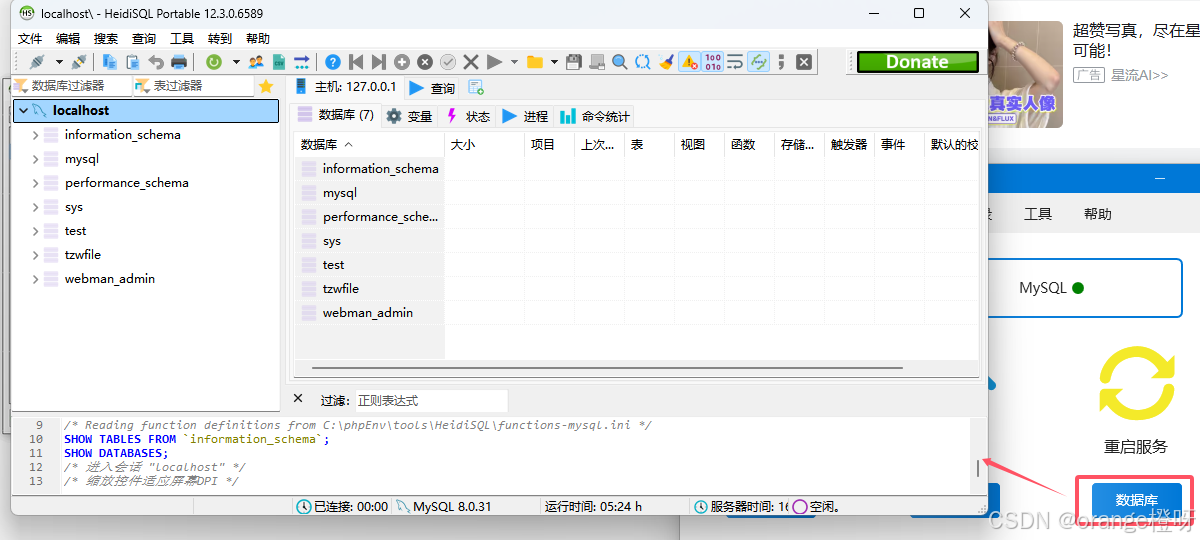Click the green Donate button
The width and height of the screenshot is (1200, 540).
(x=917, y=62)
